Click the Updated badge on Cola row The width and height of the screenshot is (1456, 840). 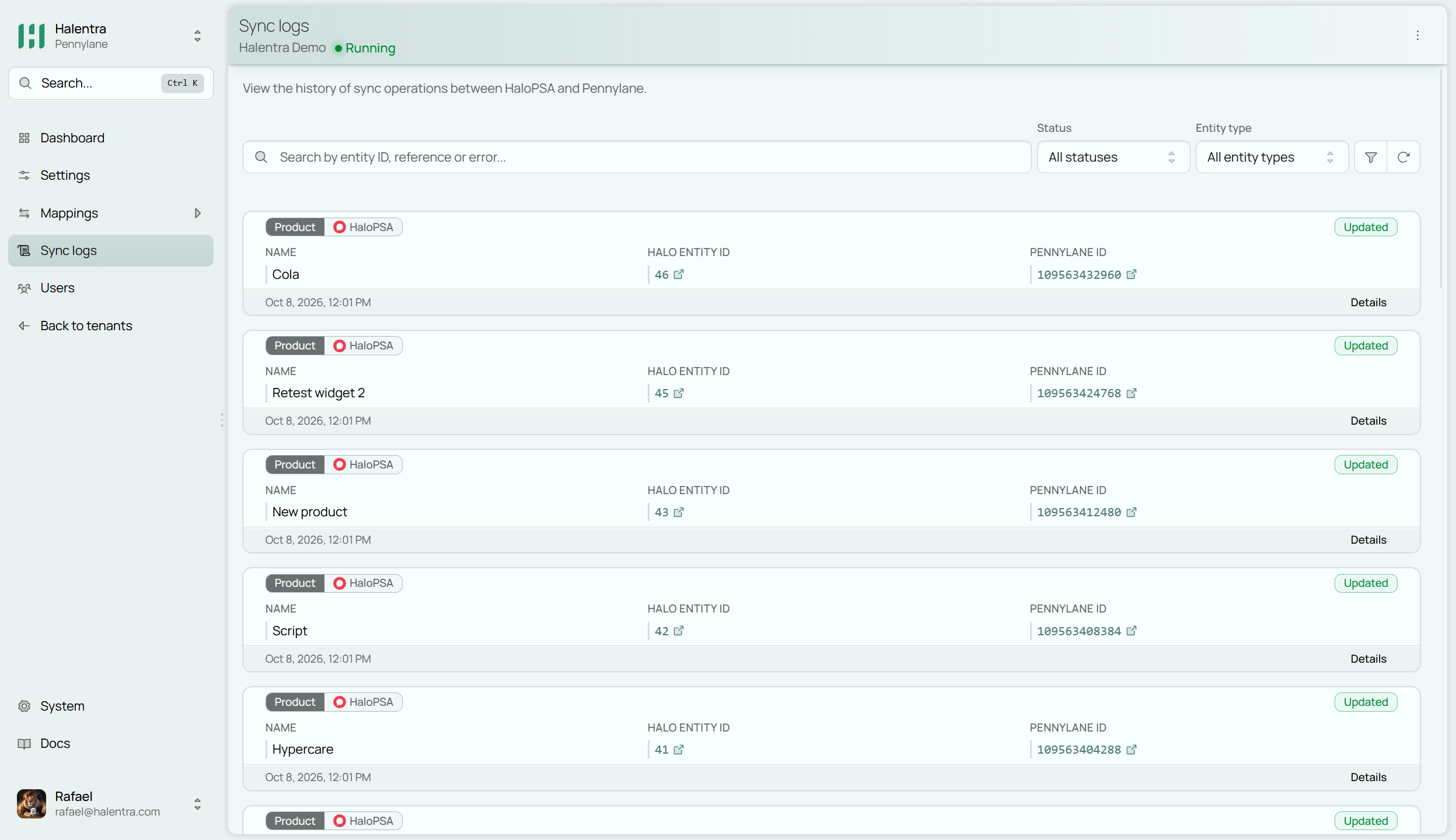tap(1366, 227)
